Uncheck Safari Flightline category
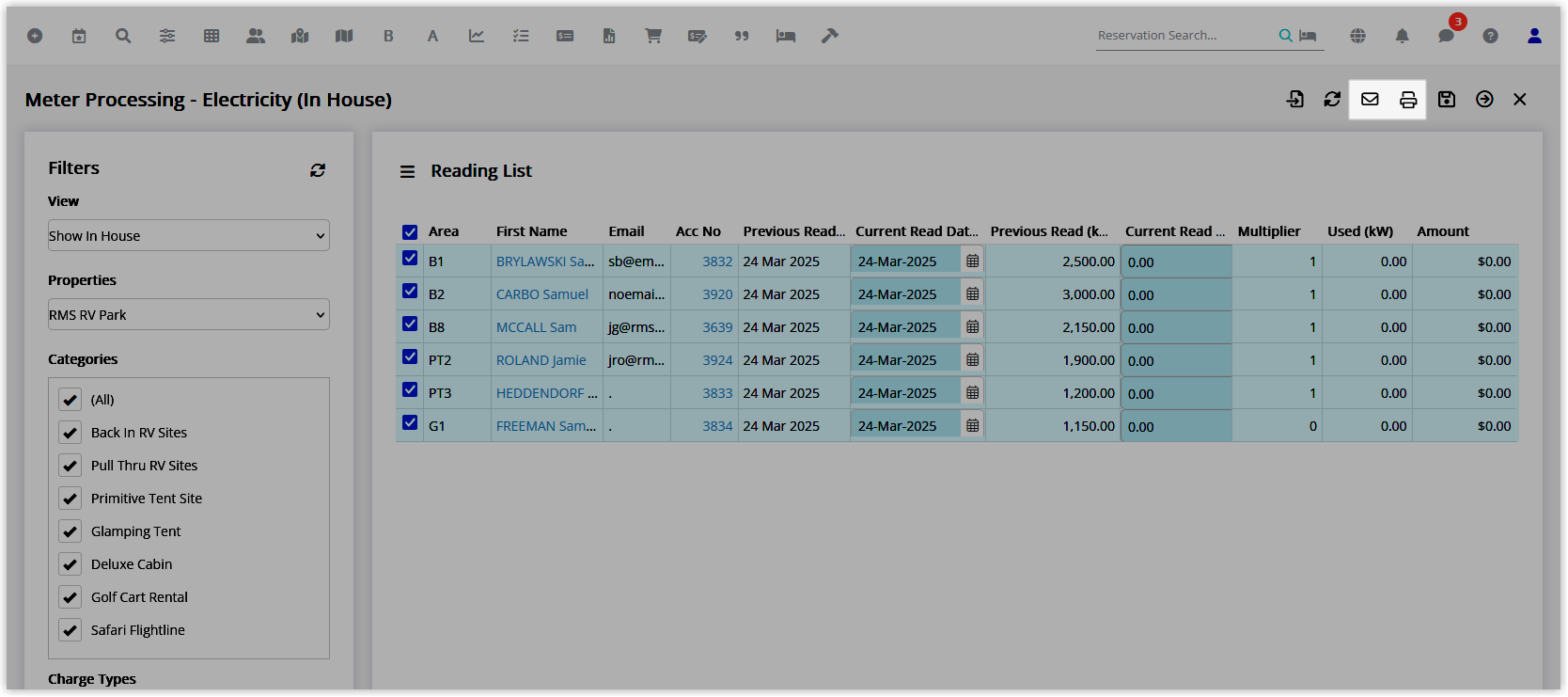Viewport: 1568px width, 697px height. (x=71, y=630)
